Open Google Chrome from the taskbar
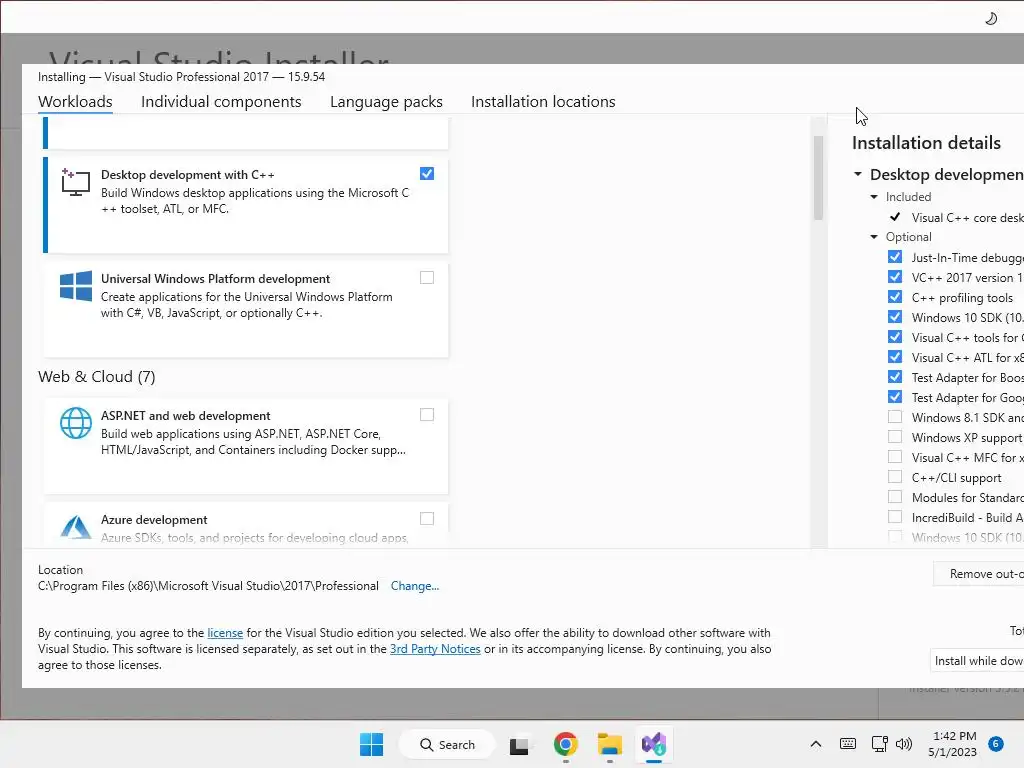The width and height of the screenshot is (1024, 768). (x=566, y=744)
